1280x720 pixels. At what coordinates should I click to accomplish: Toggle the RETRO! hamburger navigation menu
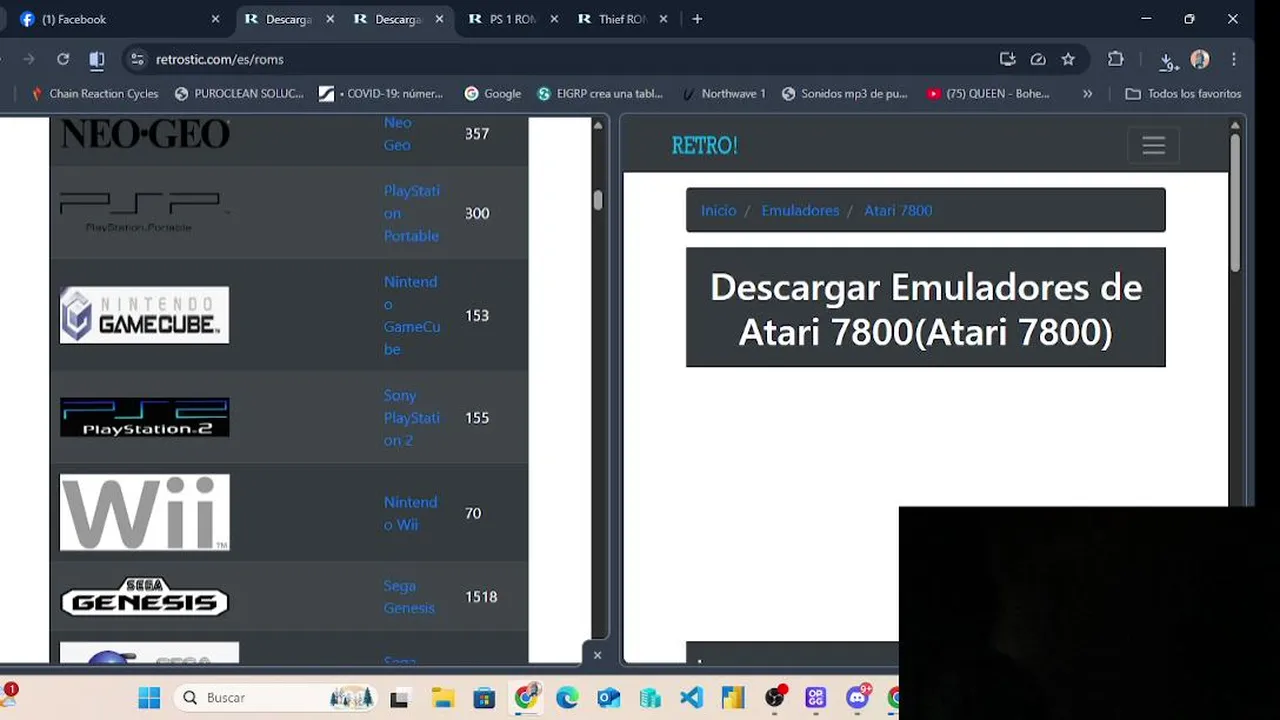click(x=1153, y=145)
